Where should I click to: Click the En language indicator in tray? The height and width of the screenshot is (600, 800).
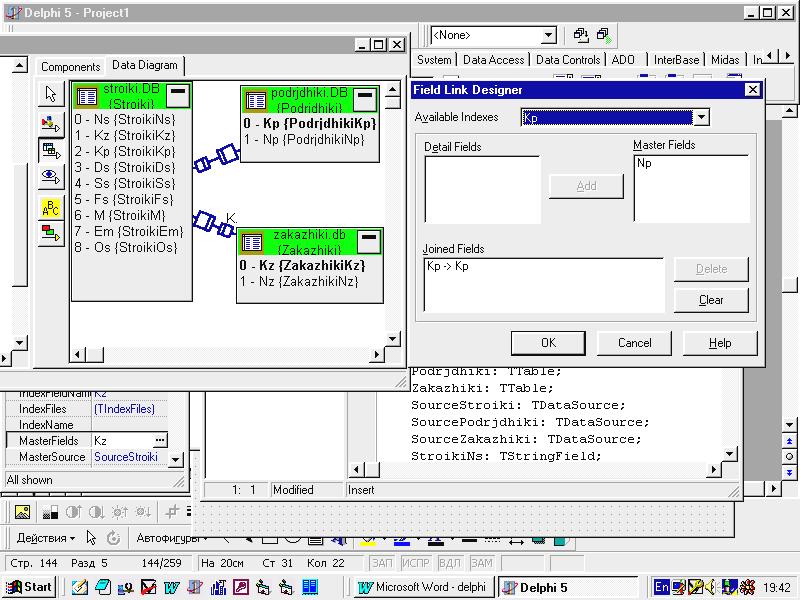coord(661,587)
